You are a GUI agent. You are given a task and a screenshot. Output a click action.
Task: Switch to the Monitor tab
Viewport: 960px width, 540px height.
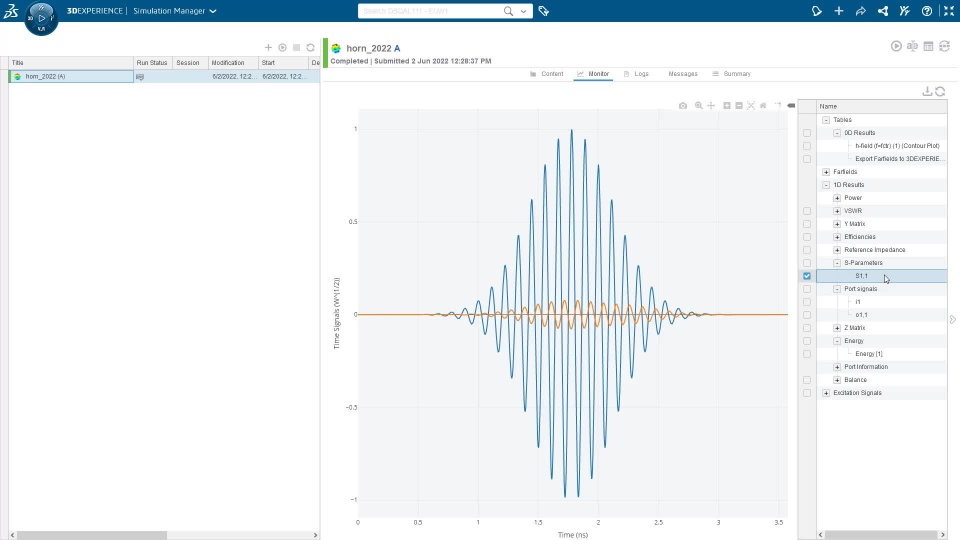593,73
